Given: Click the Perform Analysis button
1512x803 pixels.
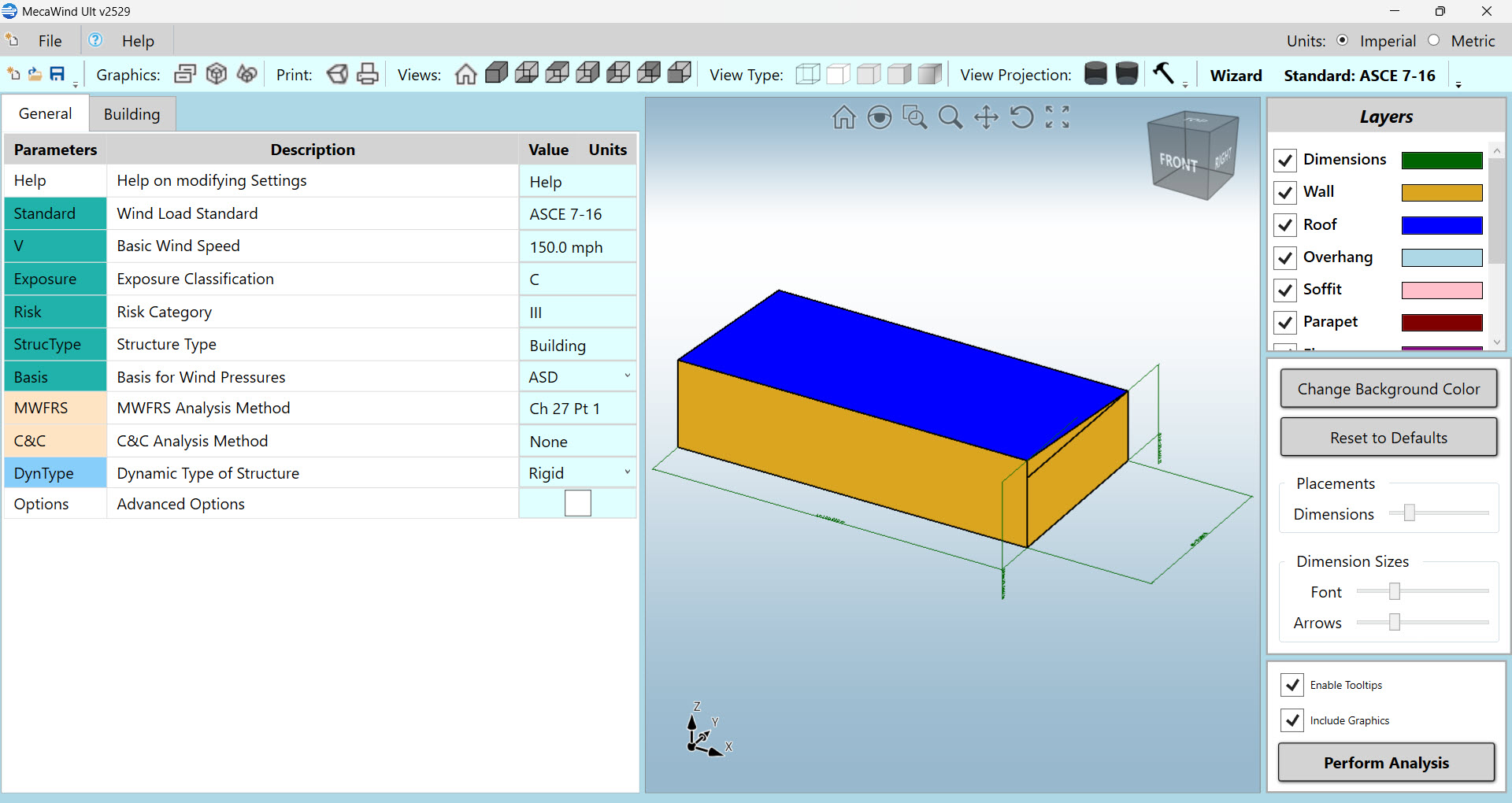Looking at the screenshot, I should (1386, 763).
